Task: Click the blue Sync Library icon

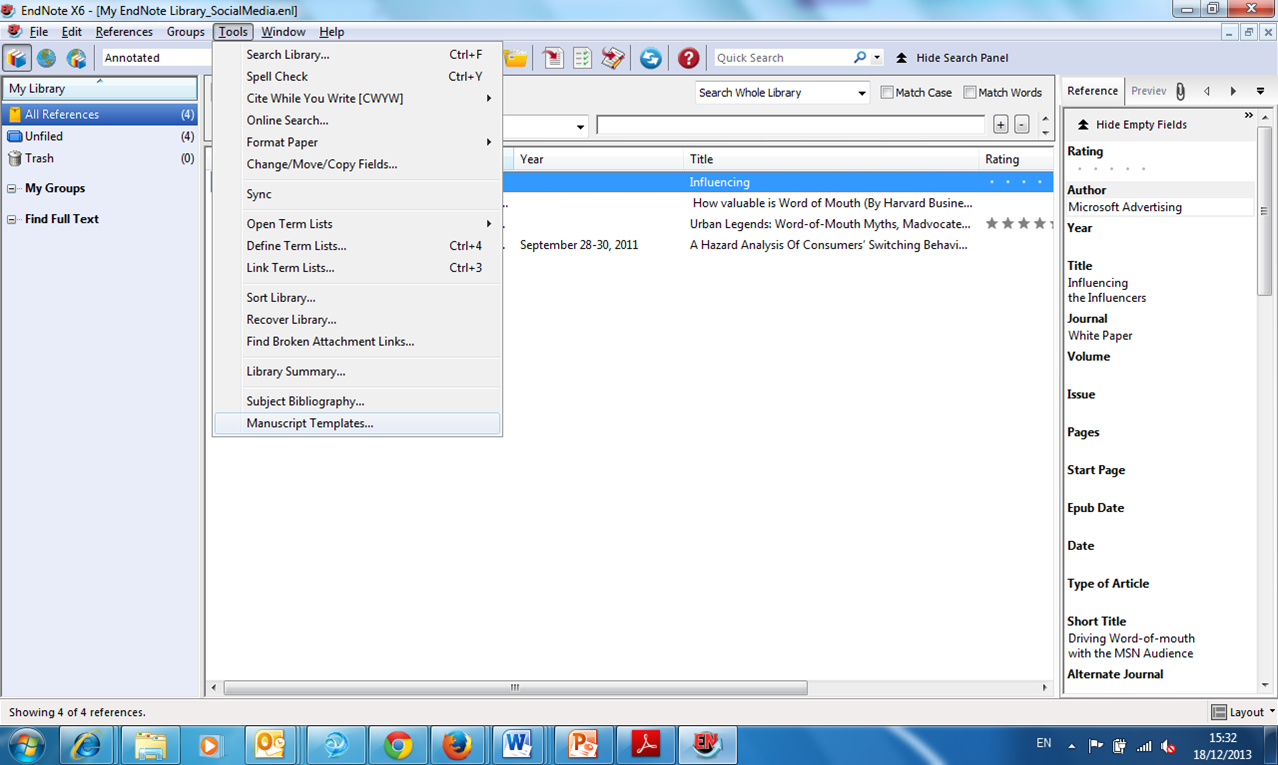Action: (651, 58)
